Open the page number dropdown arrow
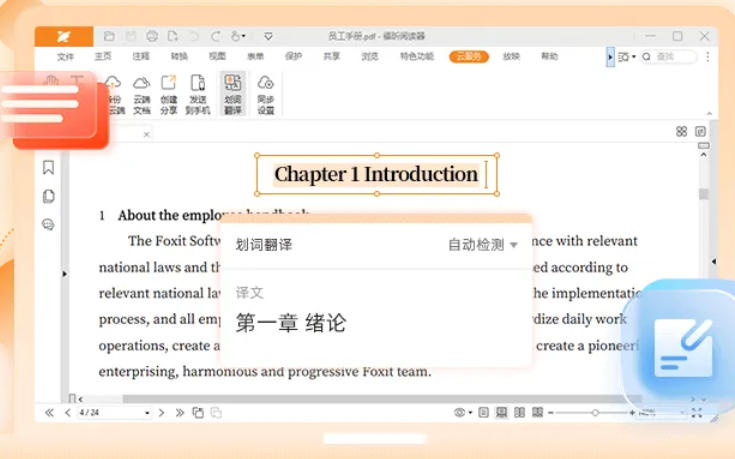735x459 pixels. [147, 413]
